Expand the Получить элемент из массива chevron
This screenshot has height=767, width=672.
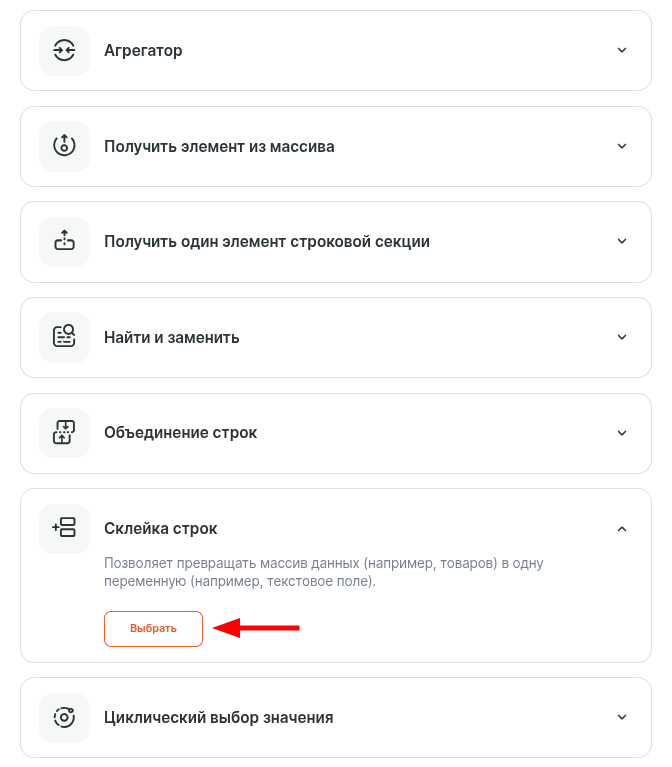click(x=622, y=146)
